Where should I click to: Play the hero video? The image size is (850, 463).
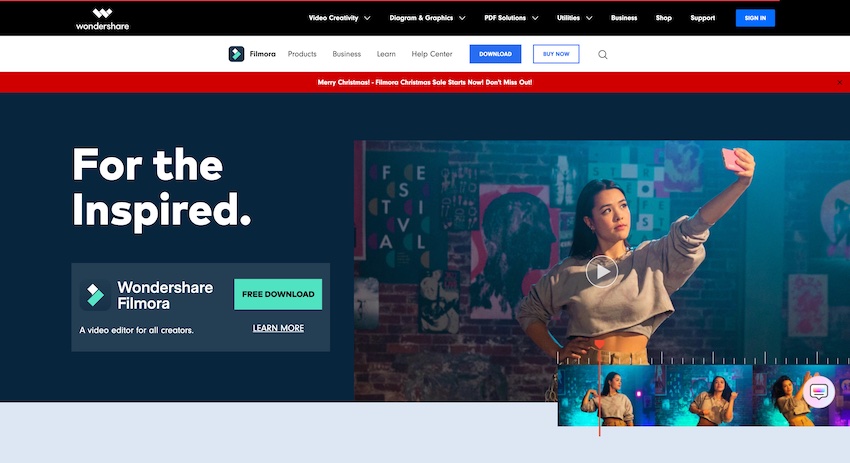601,271
